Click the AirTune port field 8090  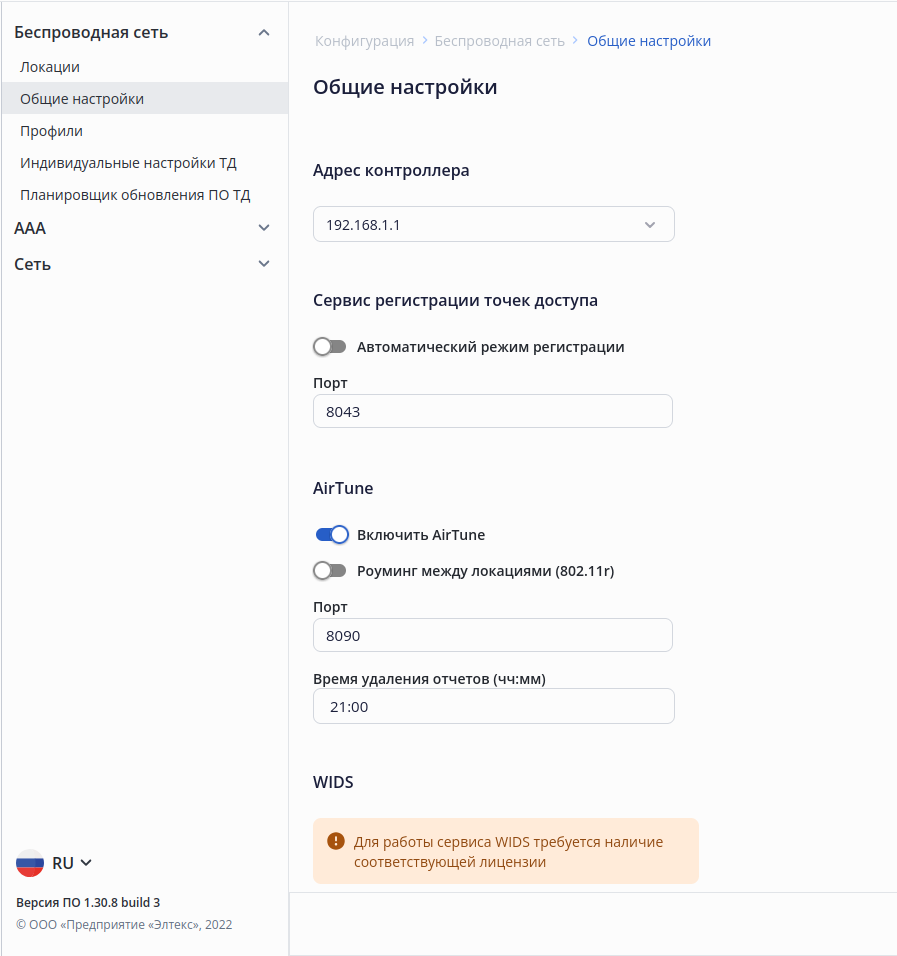point(493,635)
